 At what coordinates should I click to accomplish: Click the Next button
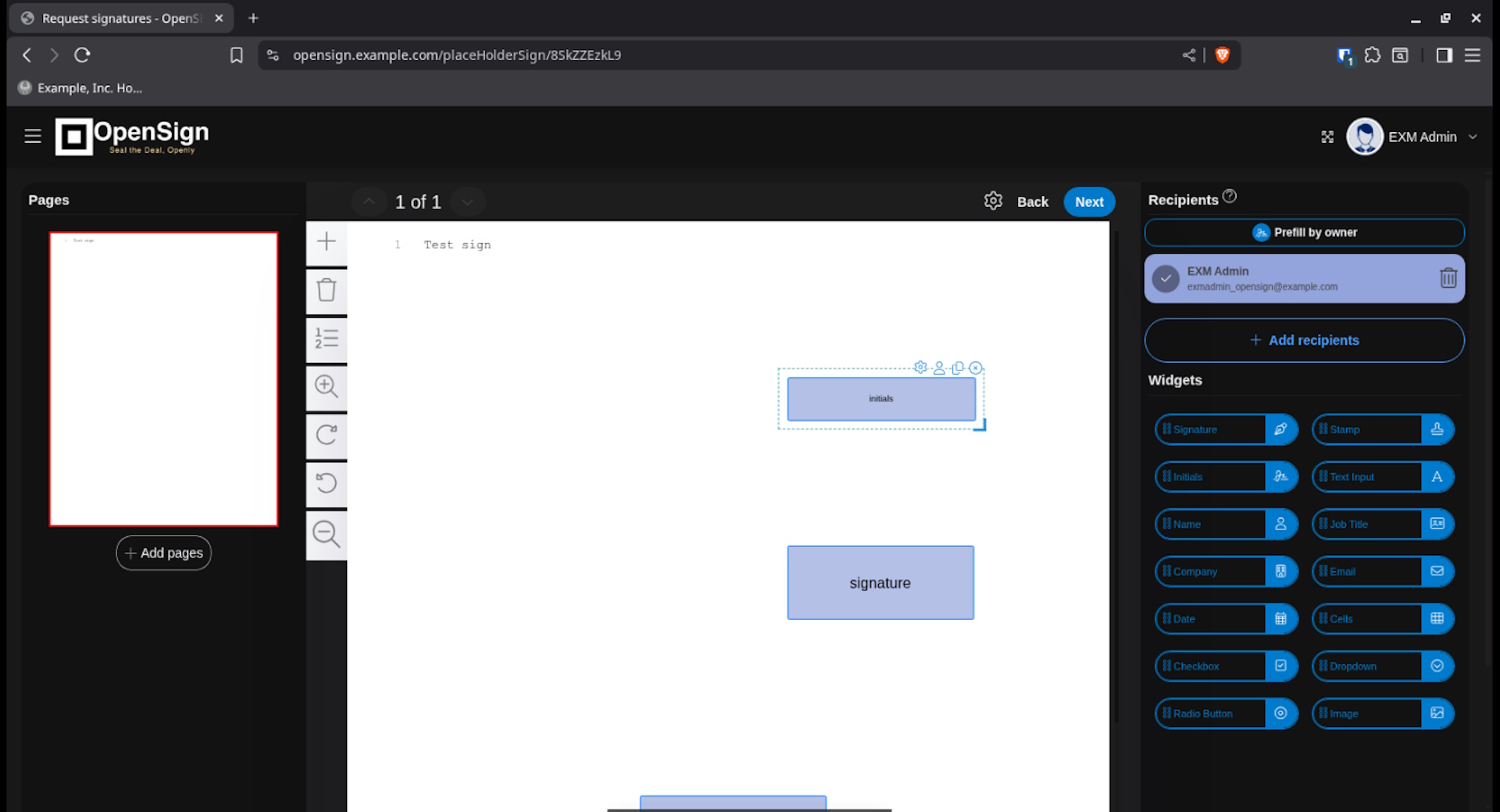(1088, 201)
